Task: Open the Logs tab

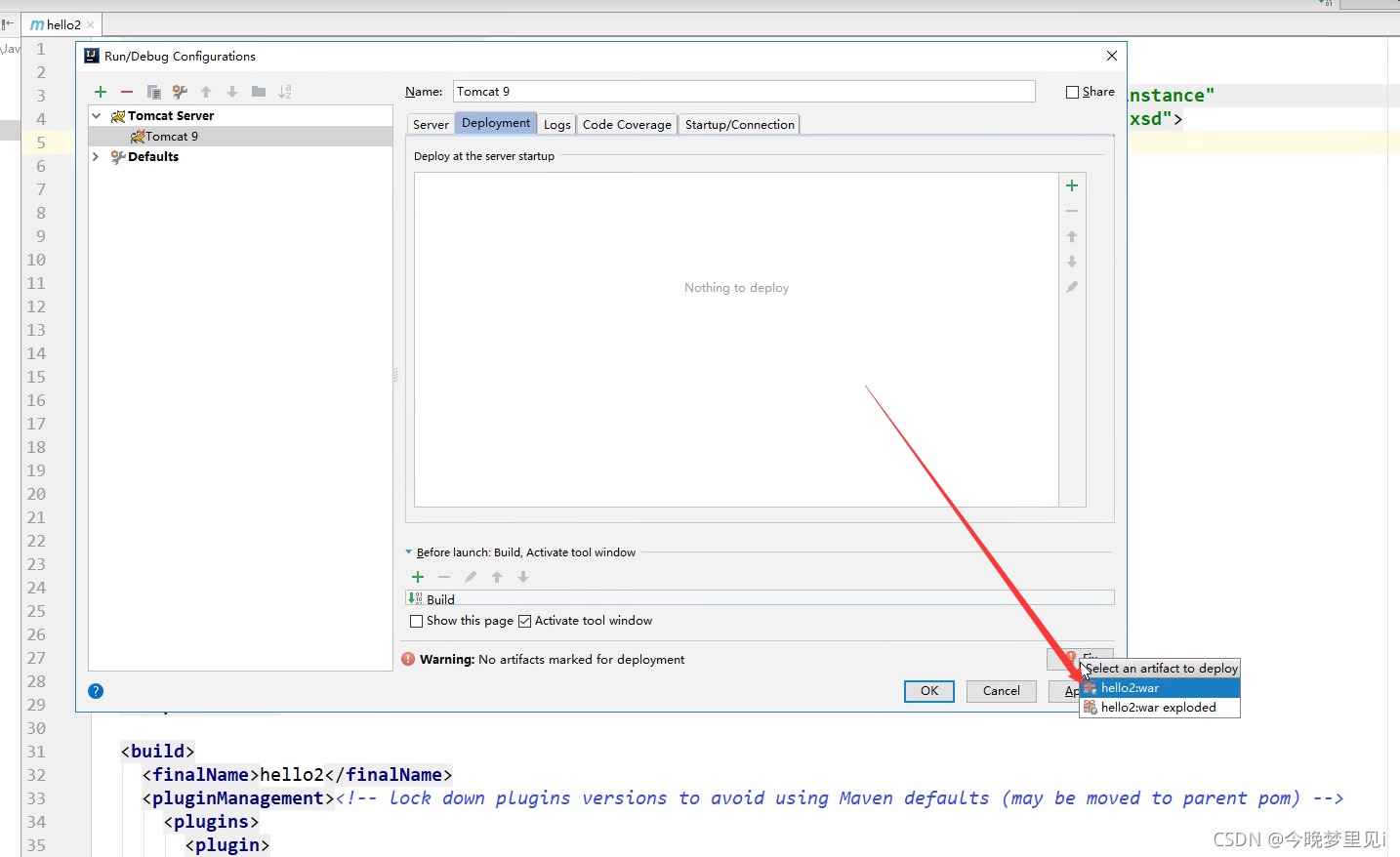Action: tap(556, 125)
